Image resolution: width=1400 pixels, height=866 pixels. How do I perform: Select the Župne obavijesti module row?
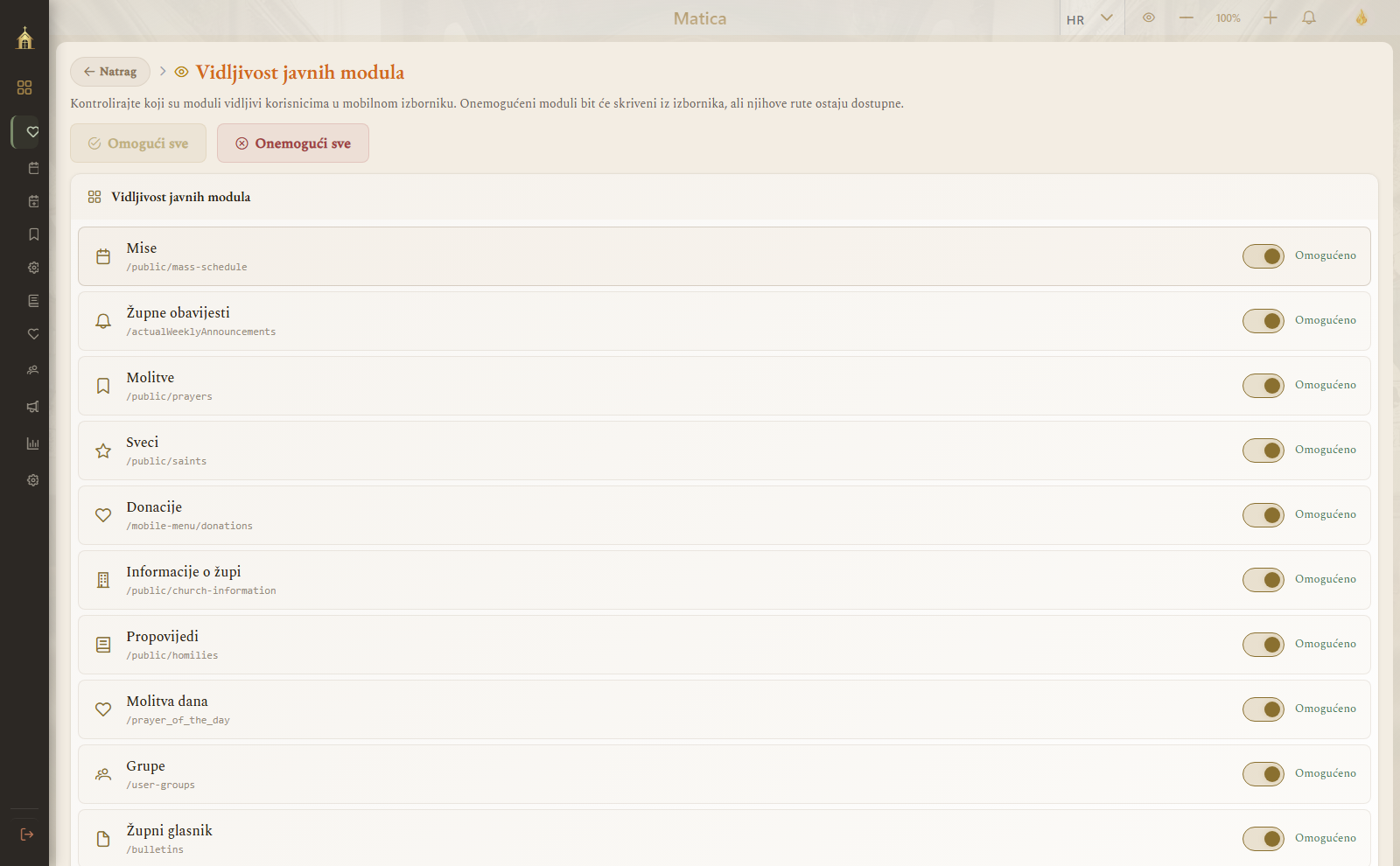click(x=724, y=321)
